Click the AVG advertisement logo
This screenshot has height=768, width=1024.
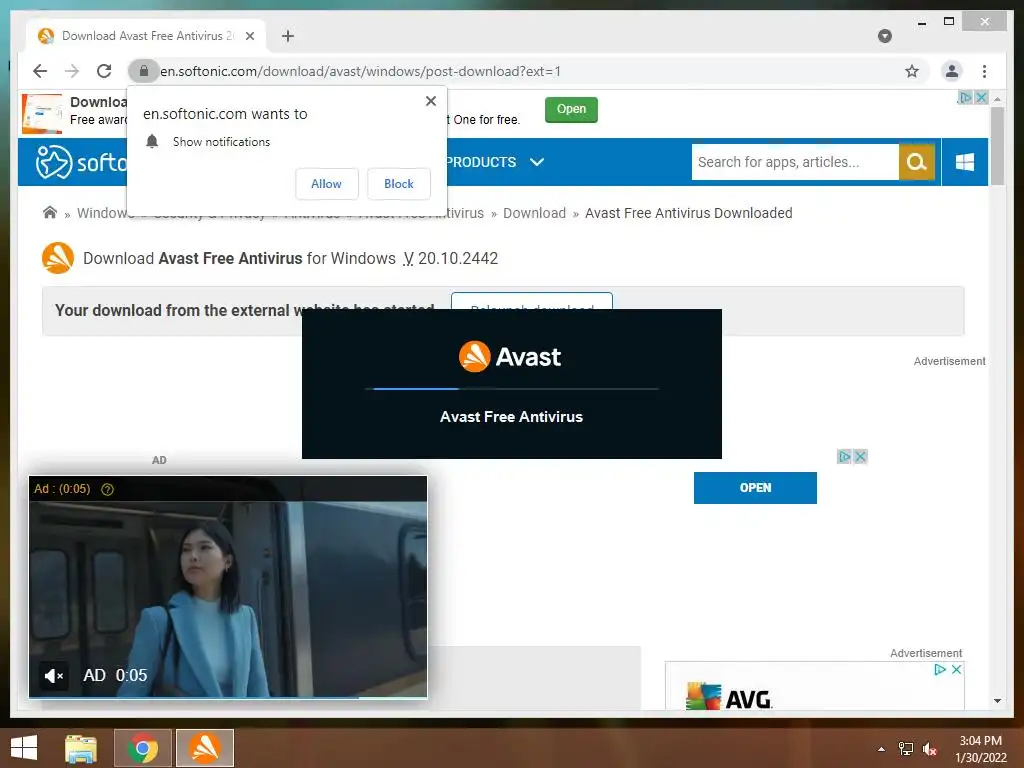pos(729,697)
